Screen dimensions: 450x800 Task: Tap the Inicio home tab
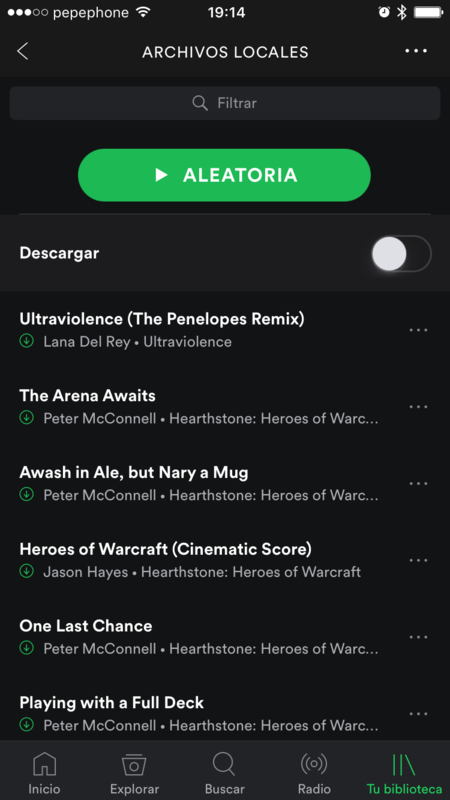point(44,772)
